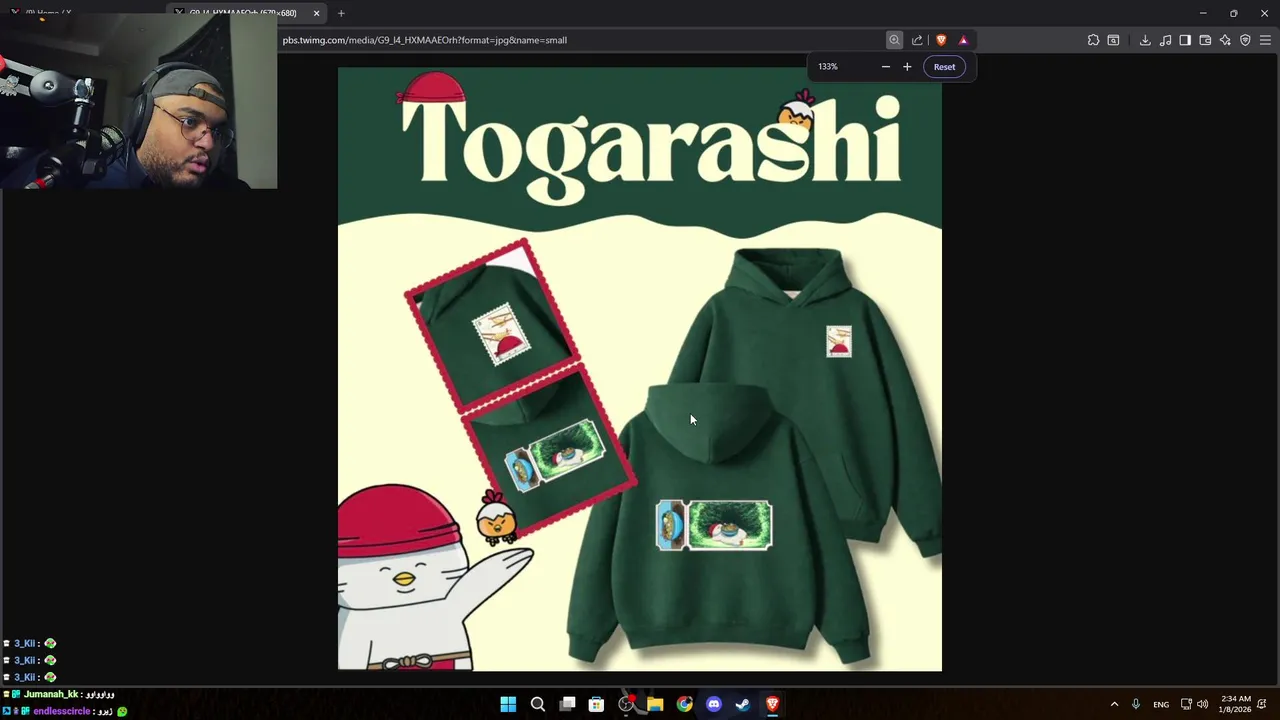Open Brave VPN shield icon
This screenshot has width=1280, height=720.
coord(1245,40)
